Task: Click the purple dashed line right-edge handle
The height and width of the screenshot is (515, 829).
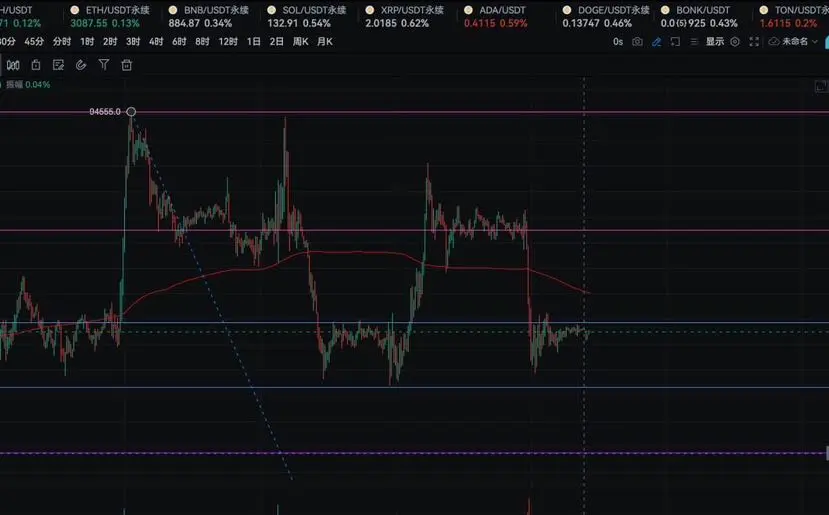Action: click(827, 453)
